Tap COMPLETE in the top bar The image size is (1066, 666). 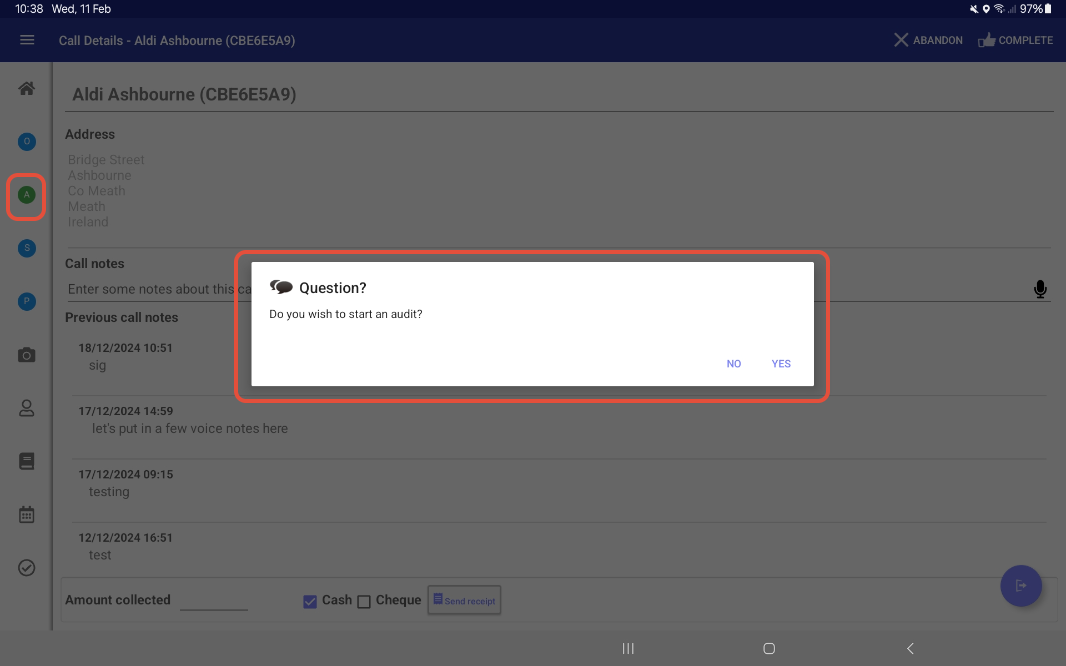pyautogui.click(x=1016, y=40)
